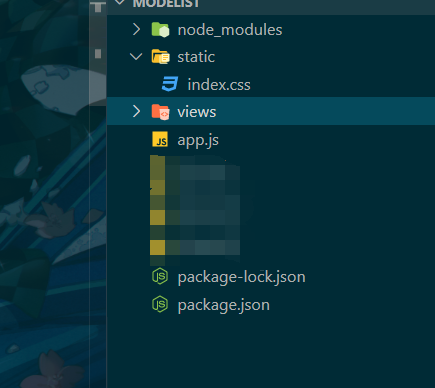Viewport: 435px width, 388px height.
Task: Click the static yellow folder icon
Action: tap(160, 57)
